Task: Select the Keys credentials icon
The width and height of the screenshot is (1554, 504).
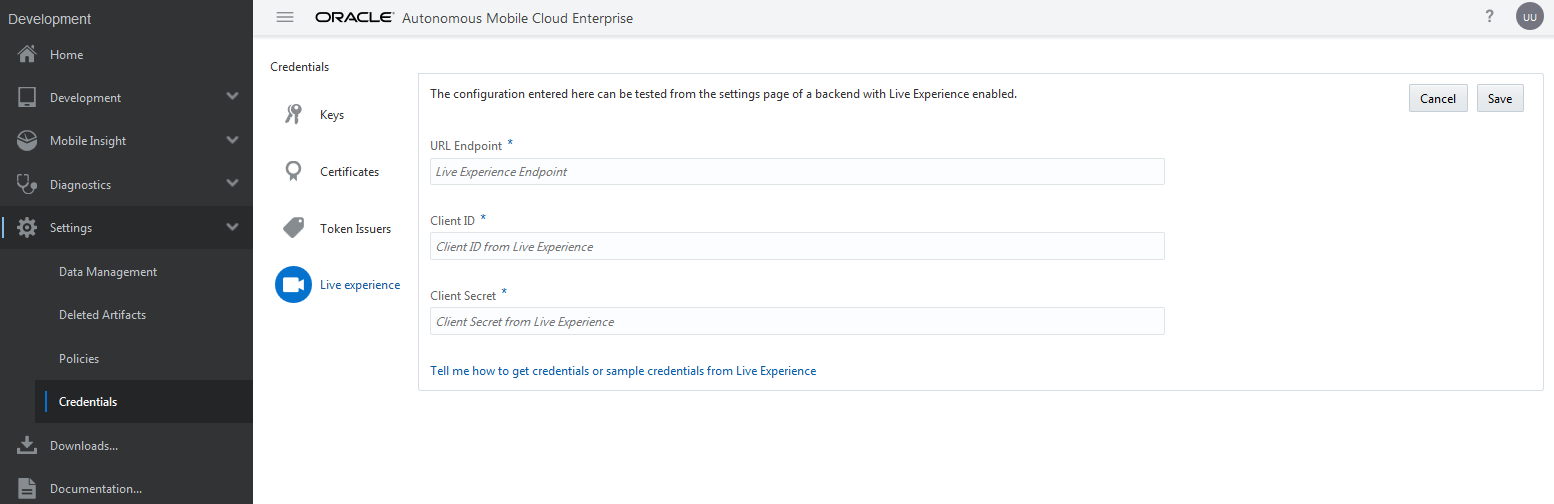Action: 293,115
